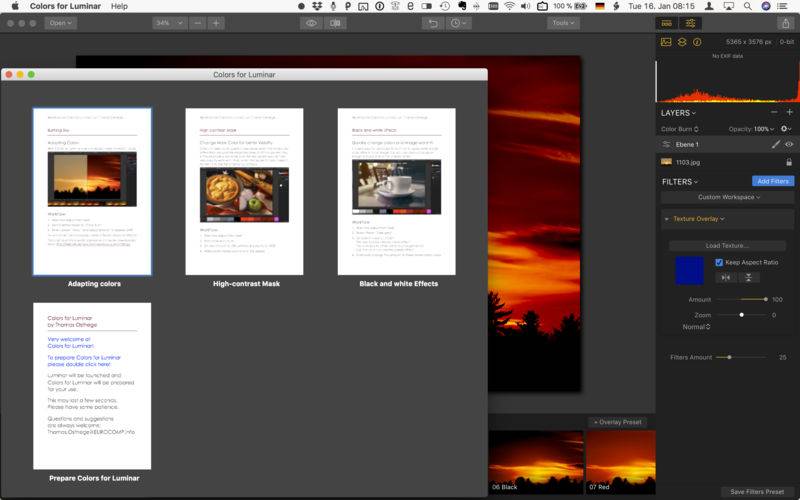Click the Load Texture button
This screenshot has width=800, height=500.
[727, 245]
